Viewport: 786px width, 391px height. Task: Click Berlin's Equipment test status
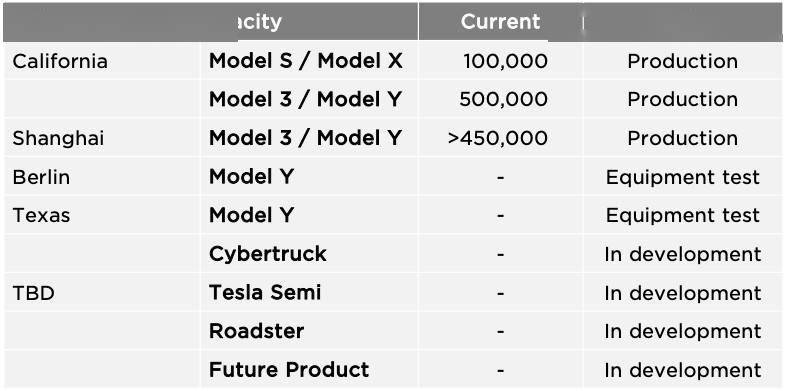pos(683,177)
